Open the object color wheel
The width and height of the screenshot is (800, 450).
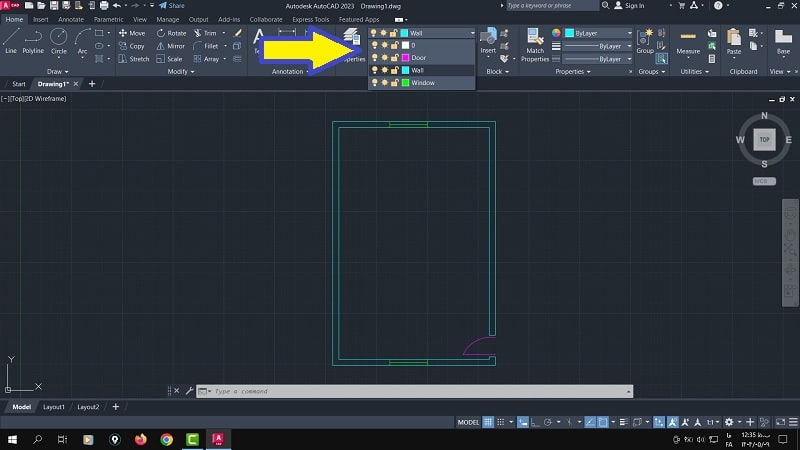[556, 33]
